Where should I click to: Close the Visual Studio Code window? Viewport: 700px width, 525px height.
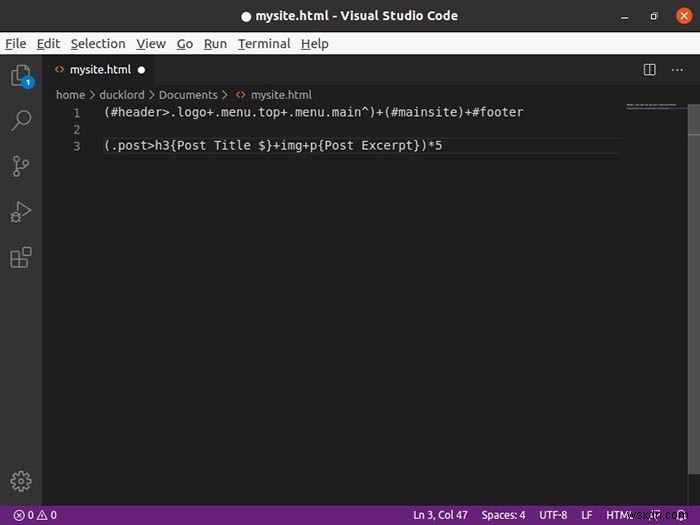(x=684, y=16)
